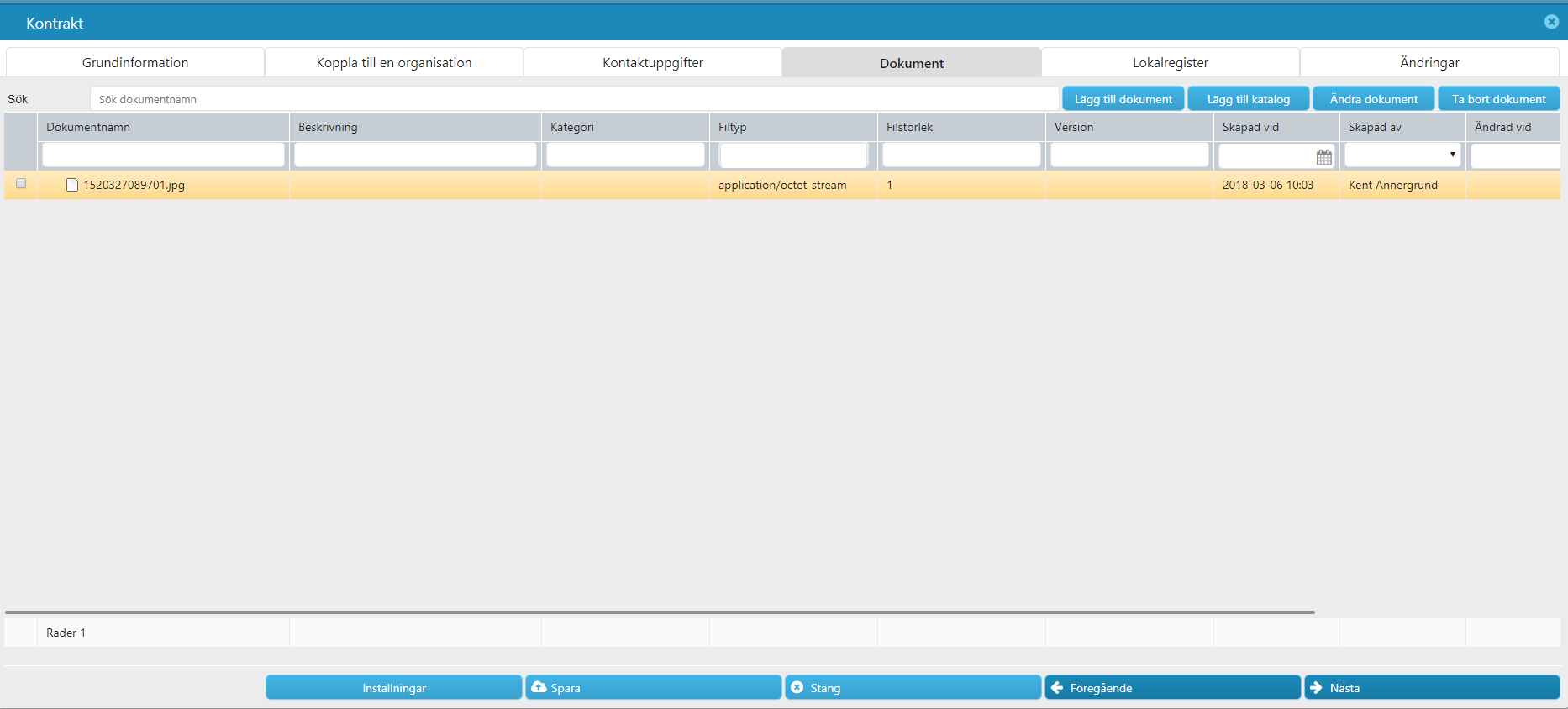This screenshot has width=1568, height=709.
Task: Click the Kent Annergrund cell
Action: [x=1403, y=185]
